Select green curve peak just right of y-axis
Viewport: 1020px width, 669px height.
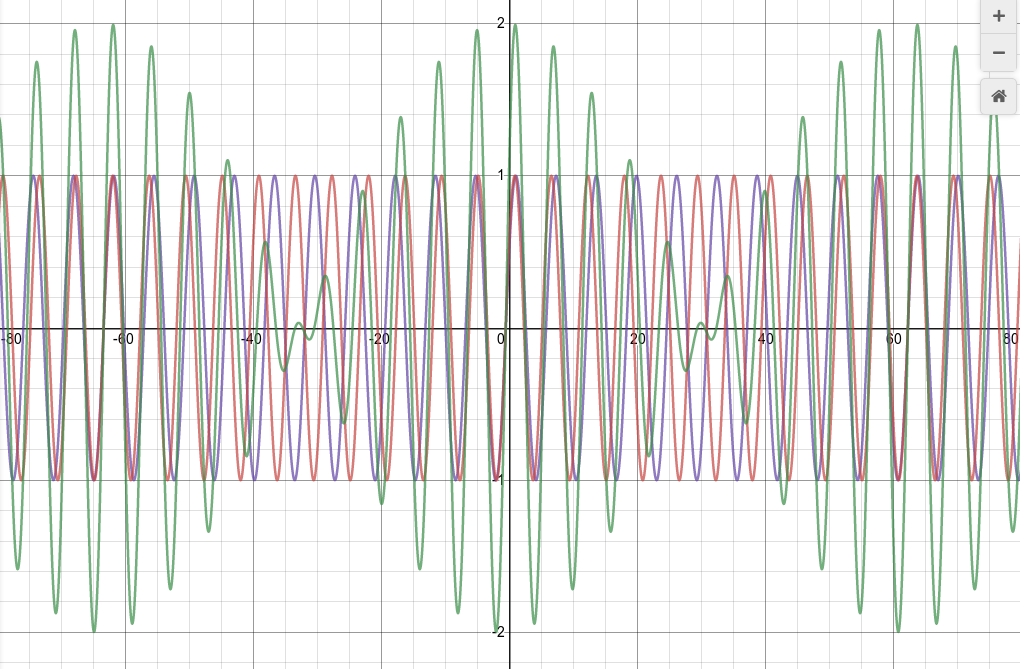pyautogui.click(x=515, y=25)
